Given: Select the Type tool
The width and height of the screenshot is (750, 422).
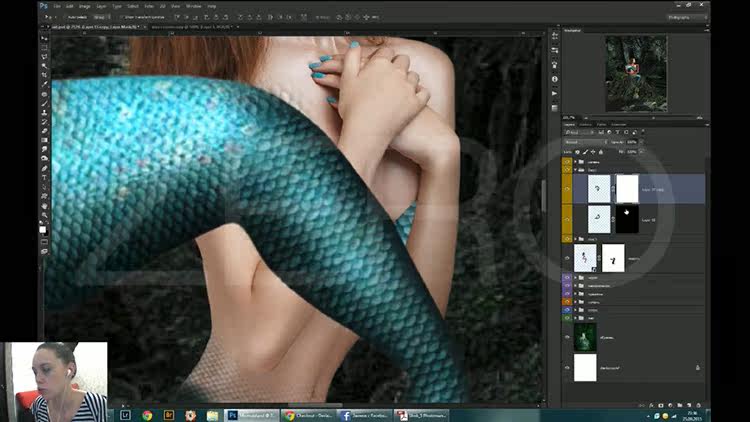Looking at the screenshot, I should click(44, 177).
